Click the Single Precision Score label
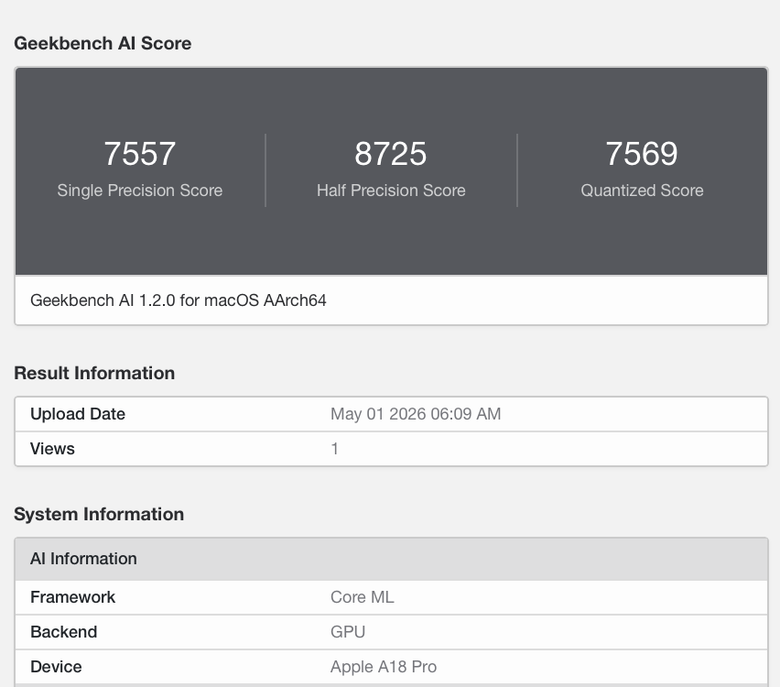The width and height of the screenshot is (780, 687). (x=140, y=191)
